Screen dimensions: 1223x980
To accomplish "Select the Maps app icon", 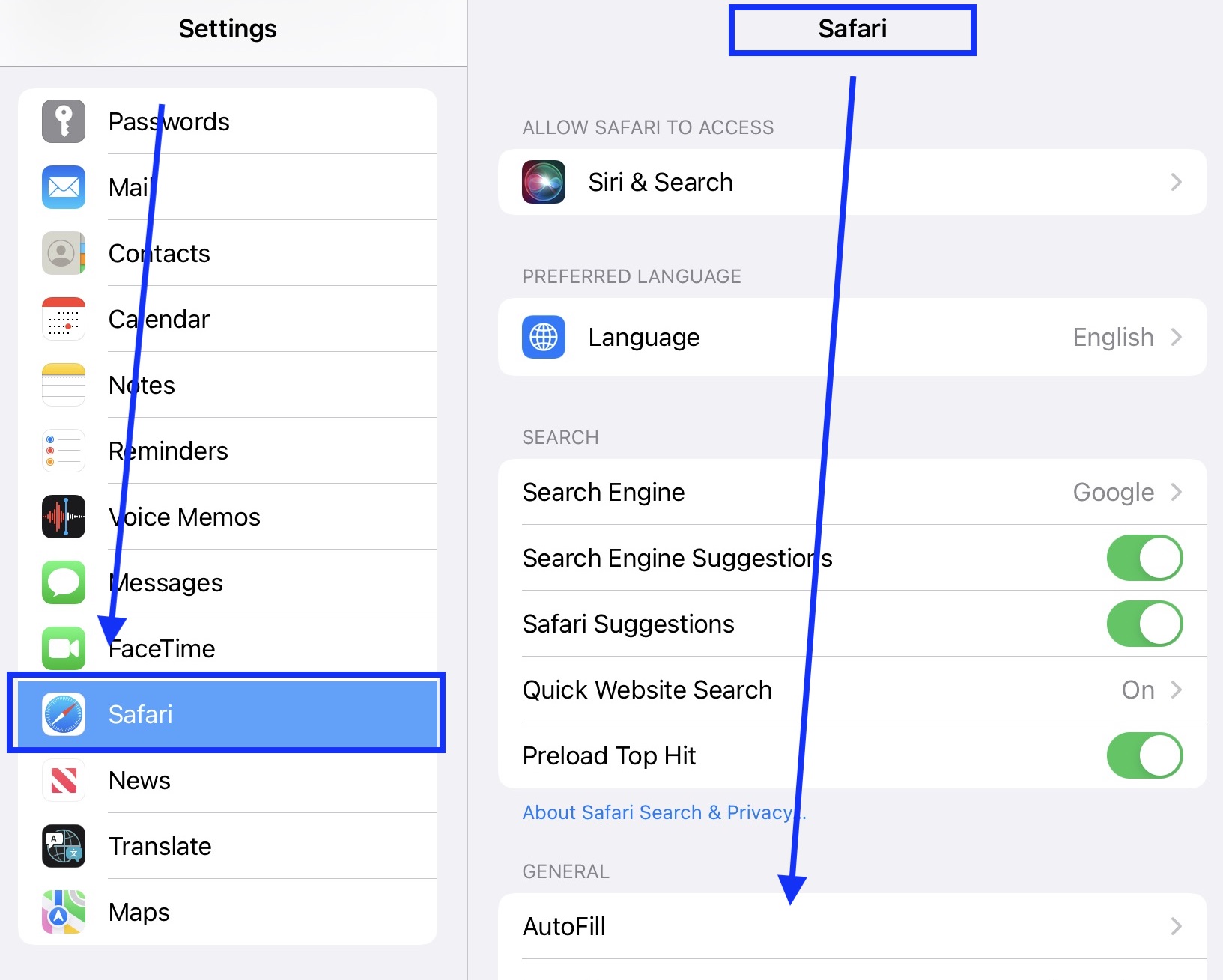I will pyautogui.click(x=64, y=912).
